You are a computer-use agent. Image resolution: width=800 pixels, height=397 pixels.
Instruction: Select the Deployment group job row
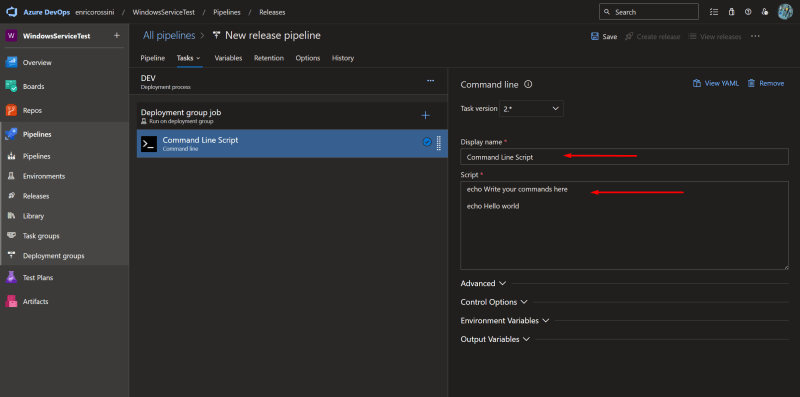tap(292, 116)
